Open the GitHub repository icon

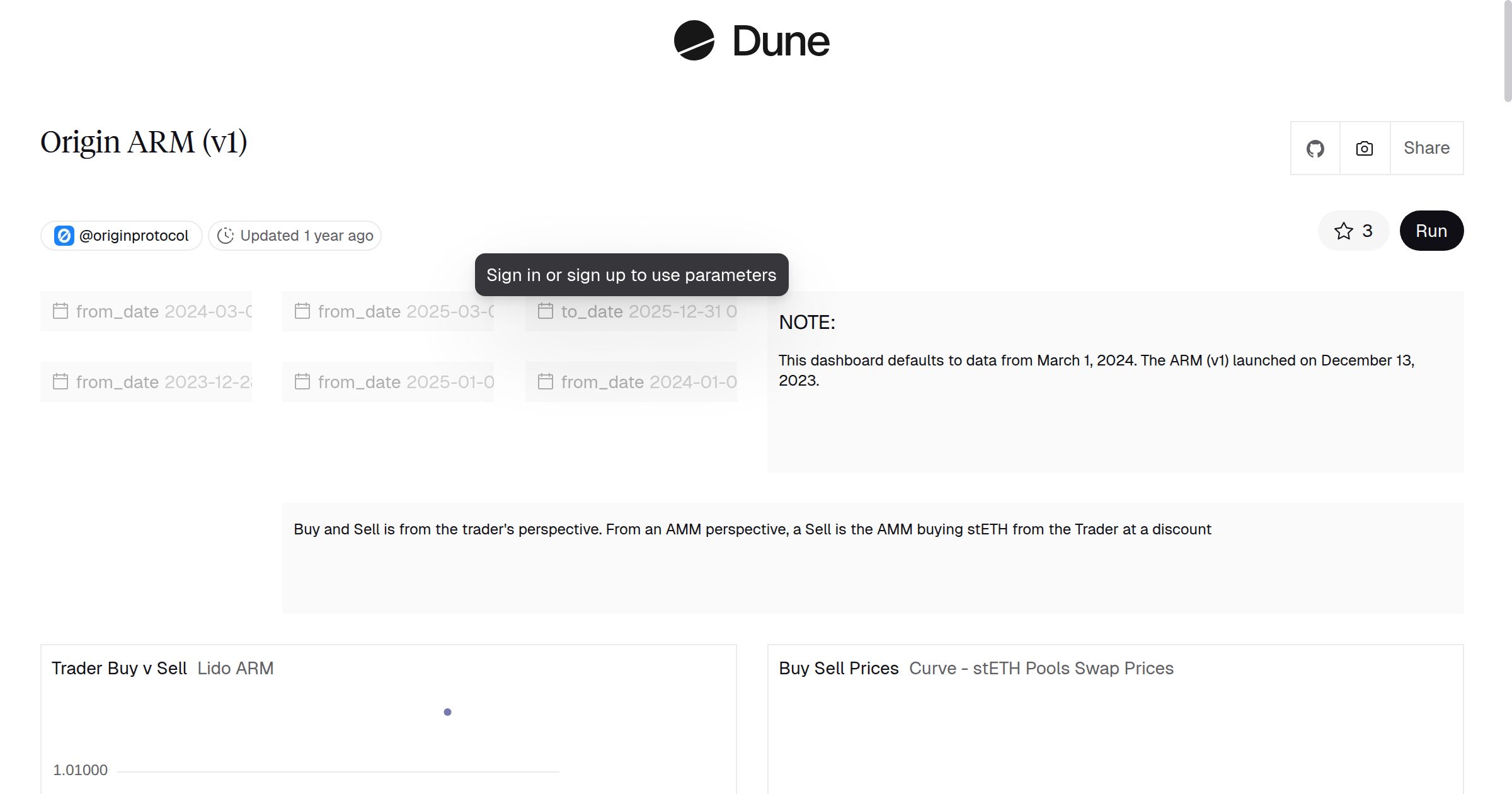click(1315, 149)
